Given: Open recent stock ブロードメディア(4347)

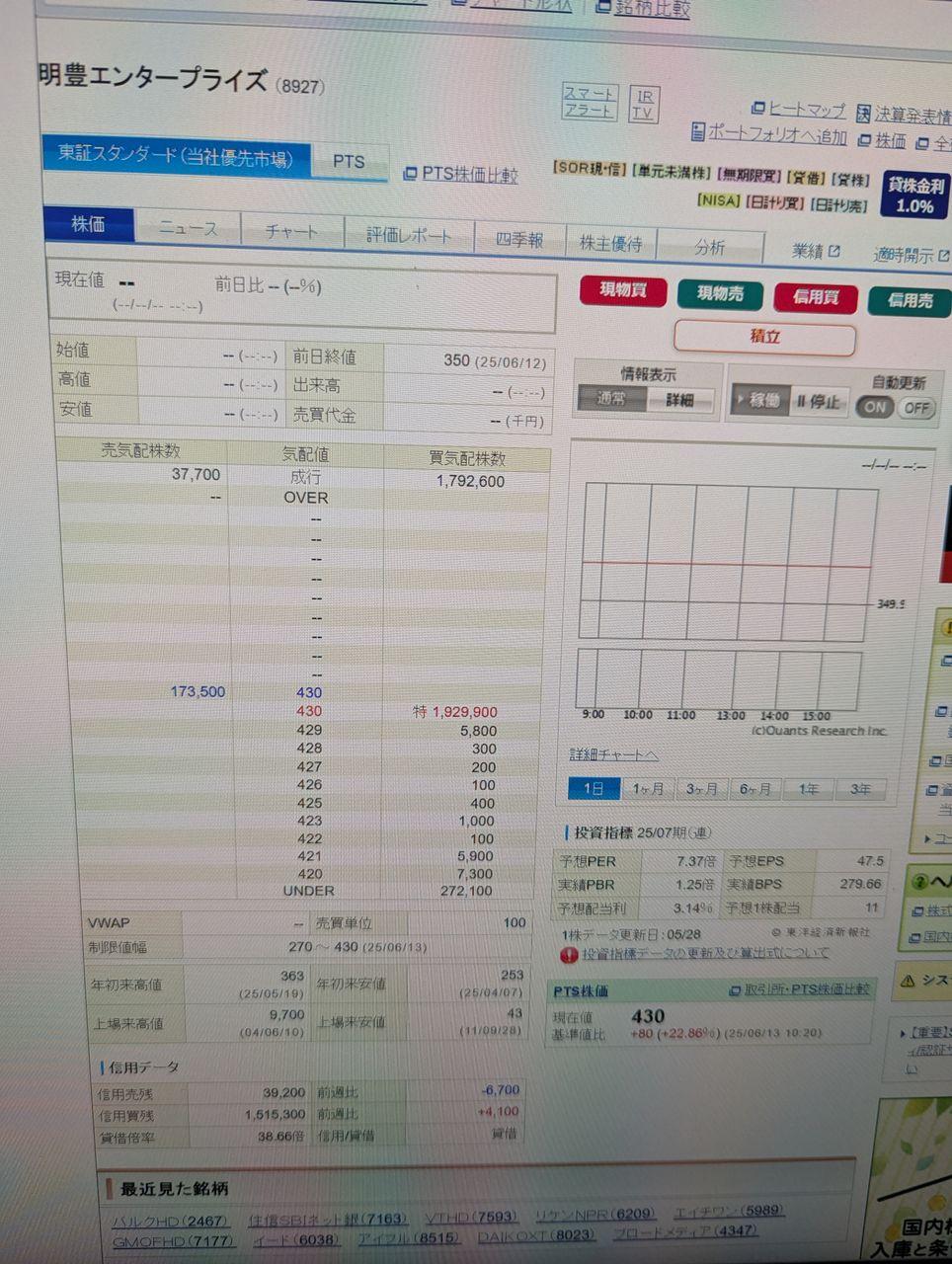Looking at the screenshot, I should pyautogui.click(x=685, y=1231).
